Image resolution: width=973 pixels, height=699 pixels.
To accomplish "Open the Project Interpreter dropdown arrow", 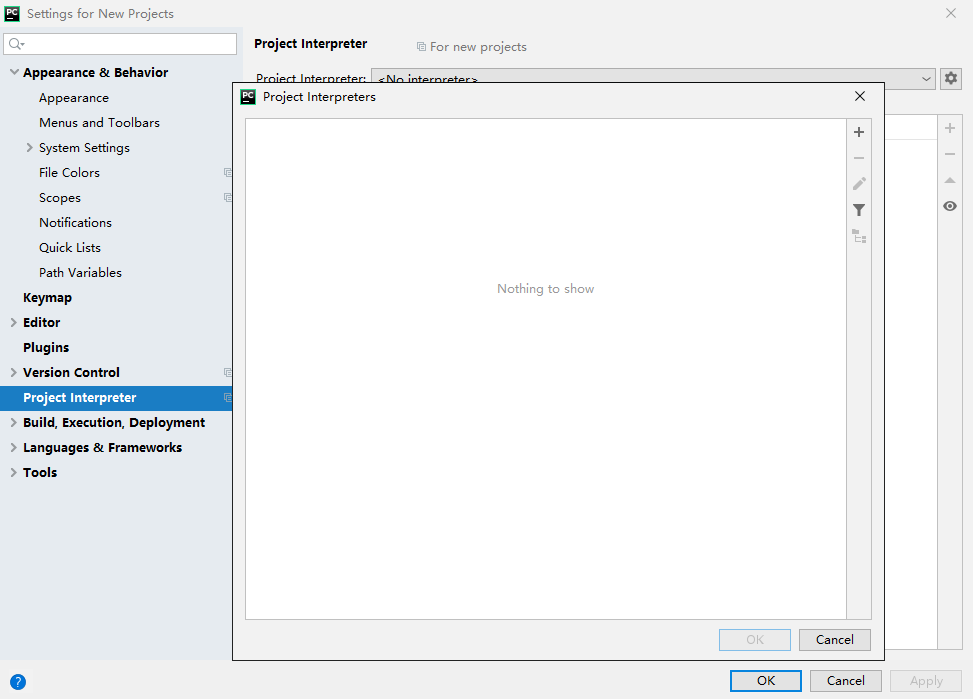I will click(926, 79).
